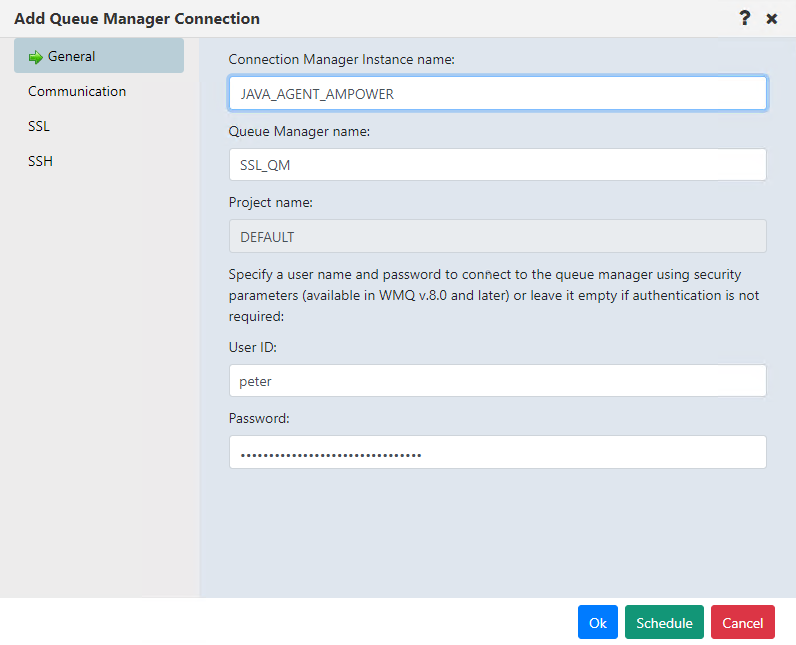
Task: Click the 'Specify a user name and password' text
Action: click(494, 295)
